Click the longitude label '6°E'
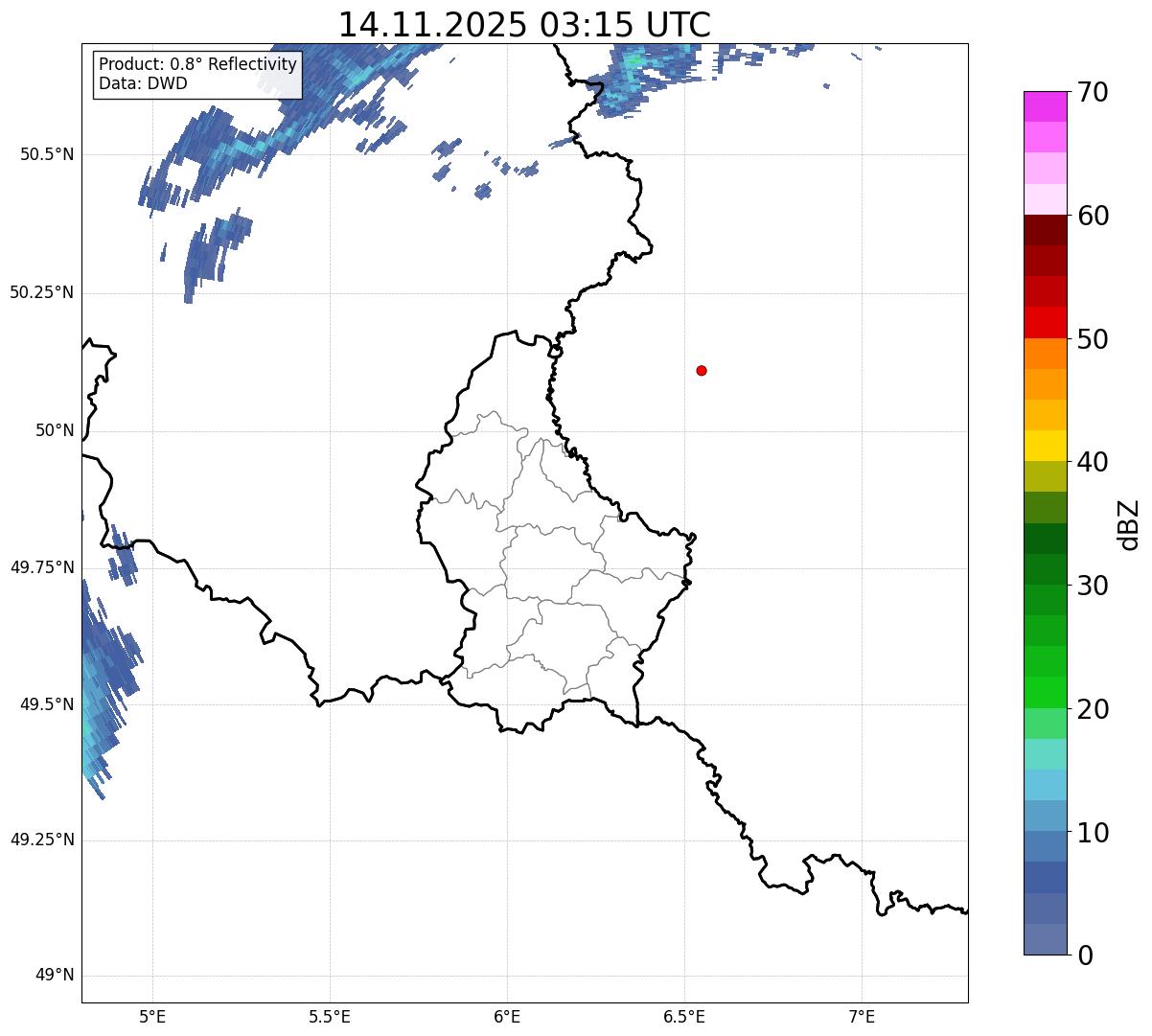This screenshot has height=1036, width=1152. pyautogui.click(x=508, y=1016)
